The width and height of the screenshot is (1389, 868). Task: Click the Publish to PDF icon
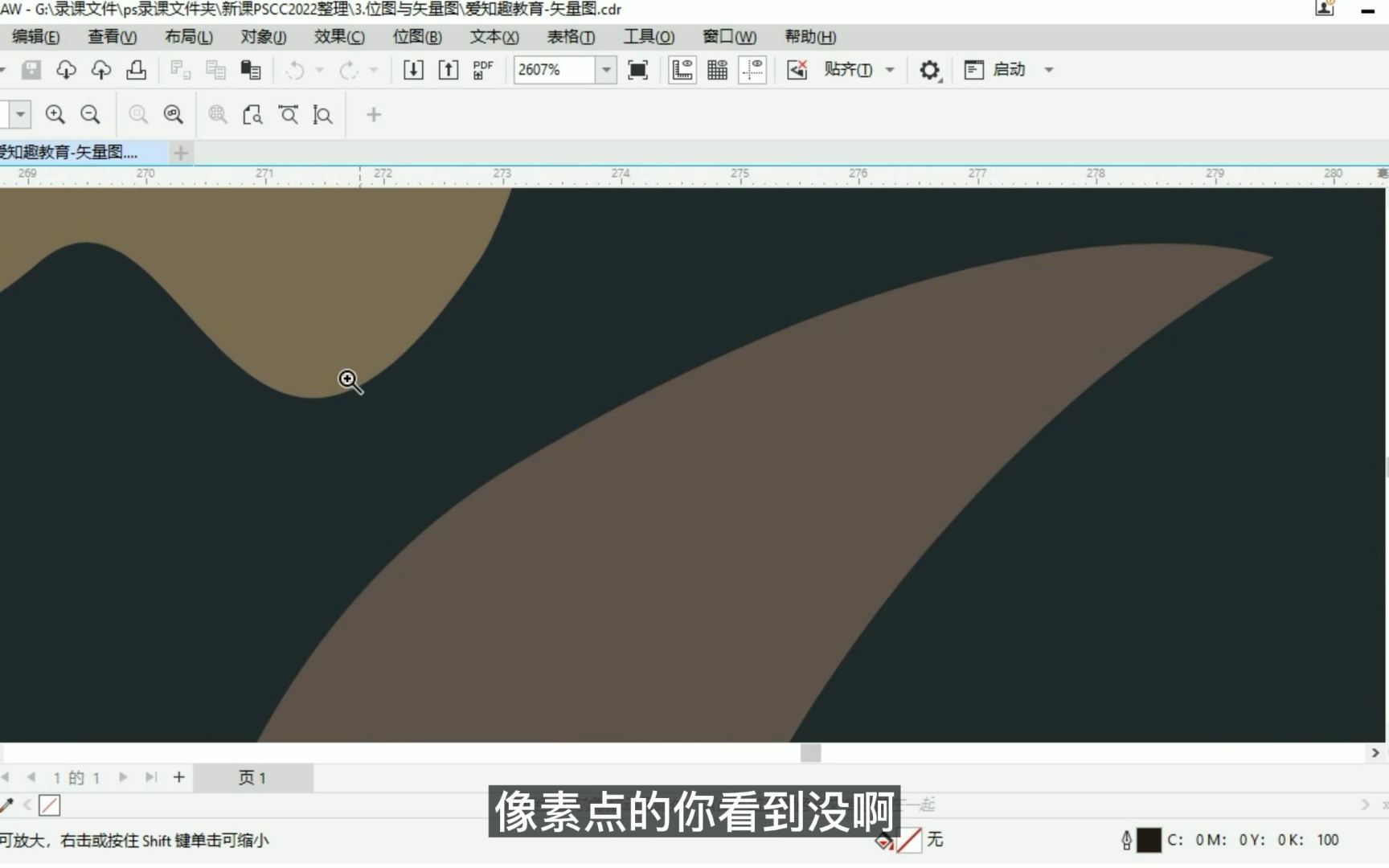coord(483,70)
